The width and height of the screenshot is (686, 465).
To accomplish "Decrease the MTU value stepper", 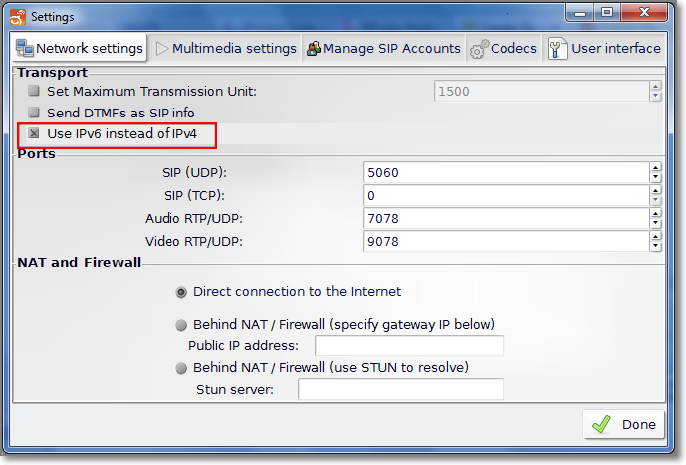I will tap(655, 96).
